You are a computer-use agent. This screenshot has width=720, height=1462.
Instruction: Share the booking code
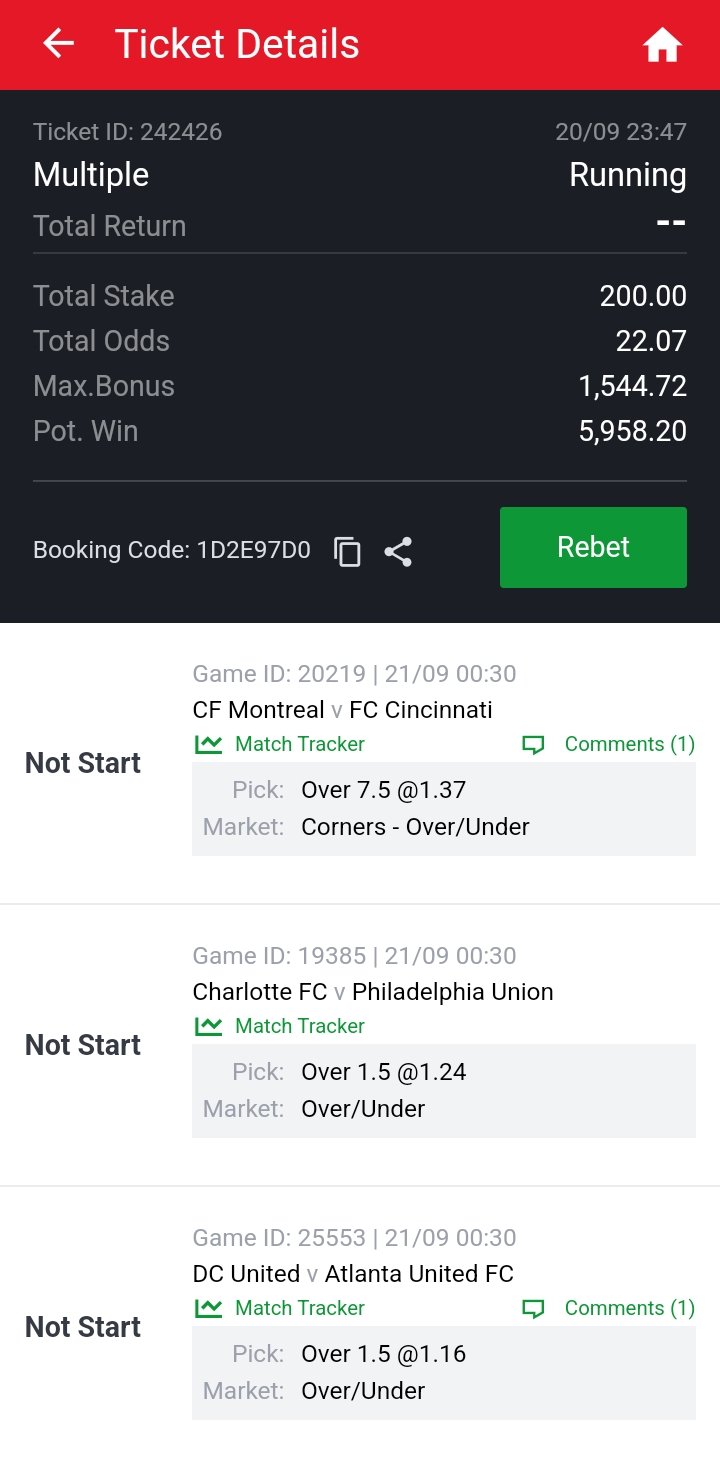tap(398, 552)
